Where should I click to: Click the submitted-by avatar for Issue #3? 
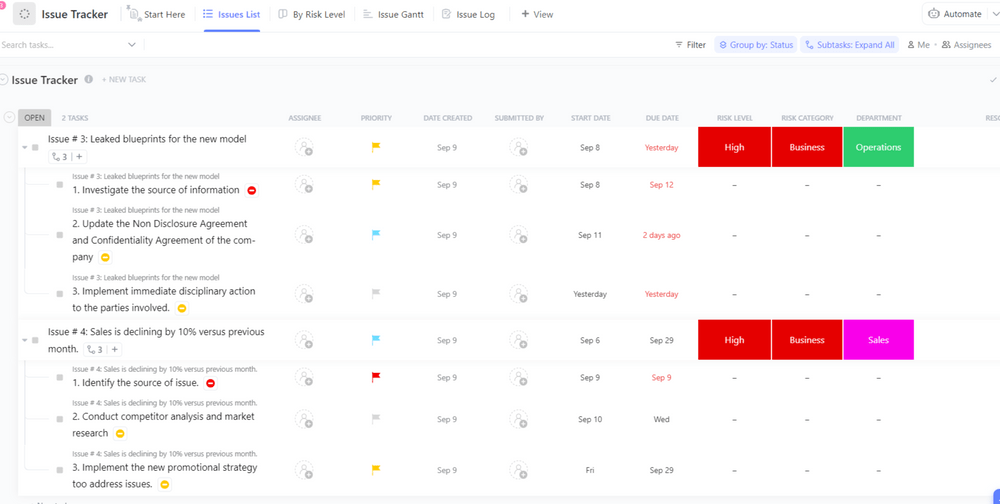pos(518,148)
